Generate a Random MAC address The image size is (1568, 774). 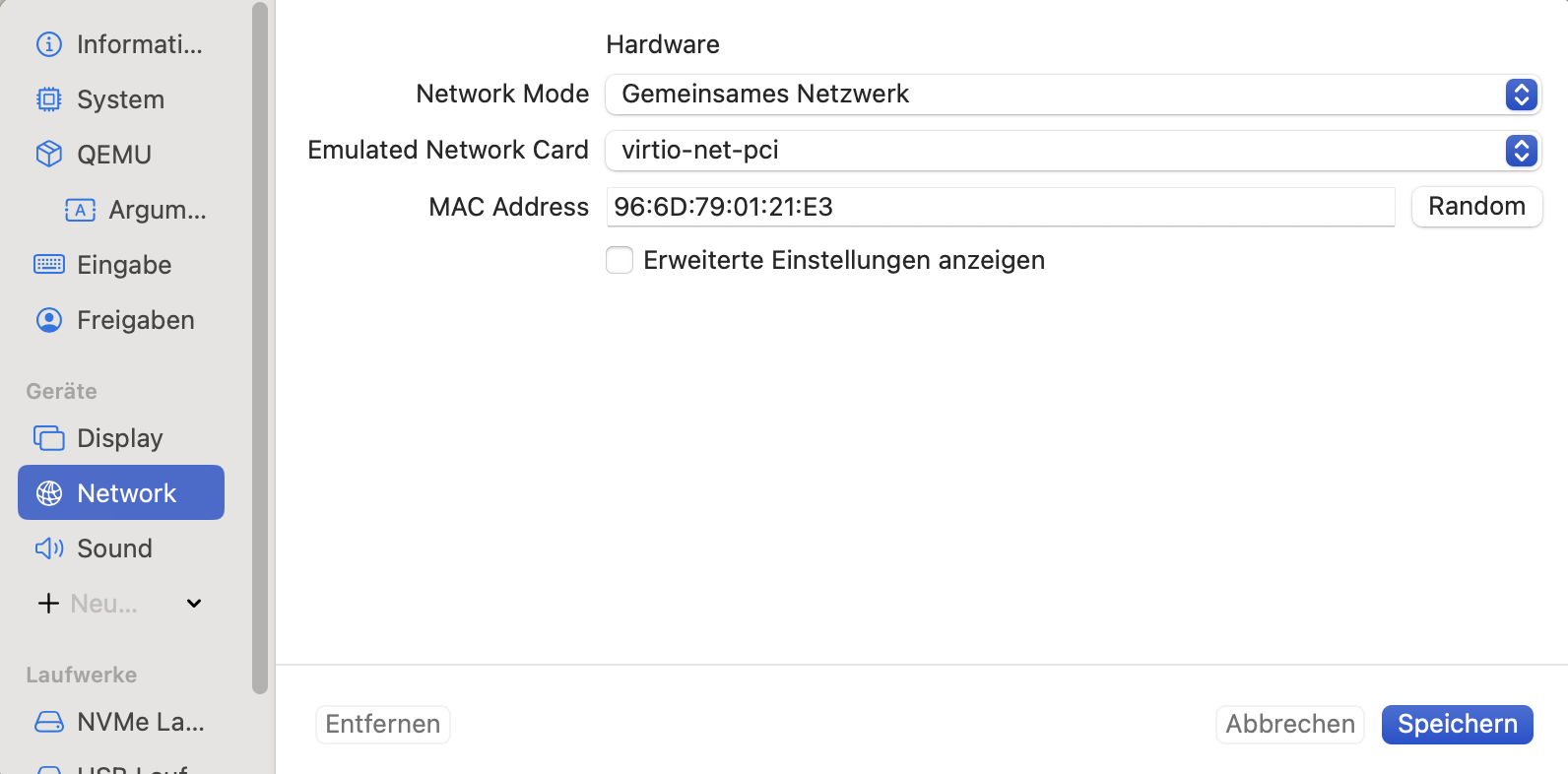1476,207
